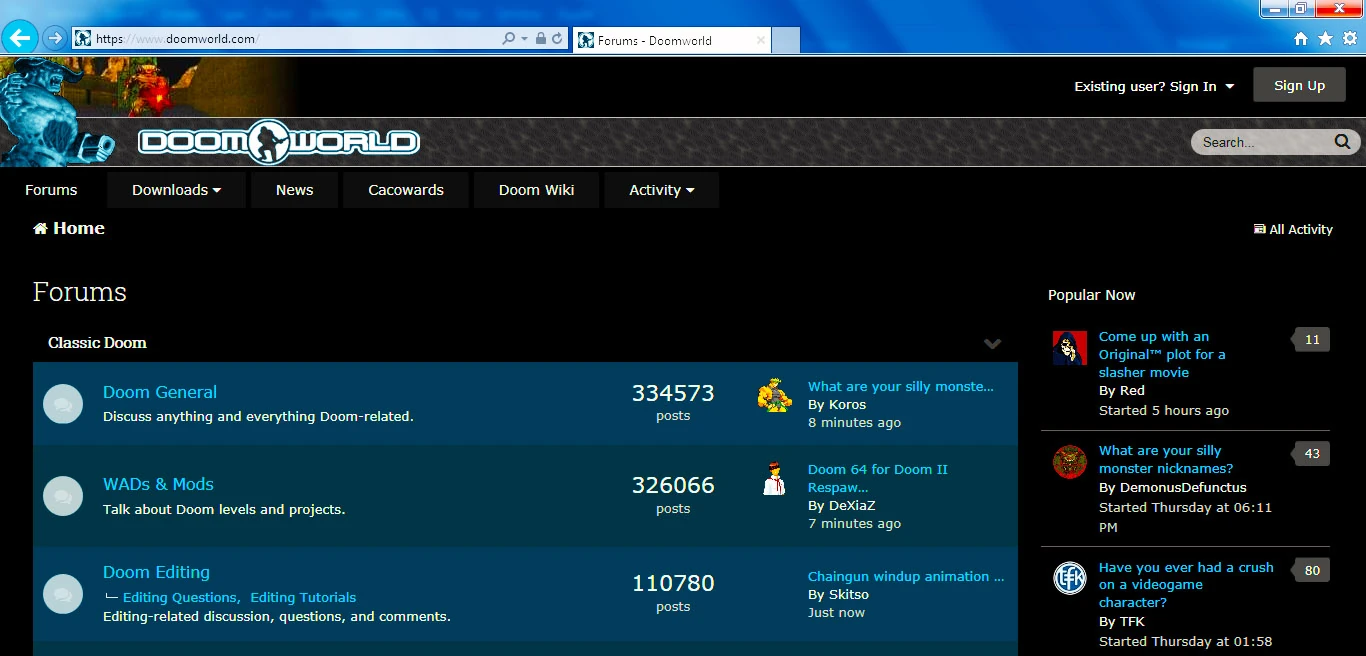Open the Editing Tutorials subforum
1366x656 pixels.
(x=303, y=597)
